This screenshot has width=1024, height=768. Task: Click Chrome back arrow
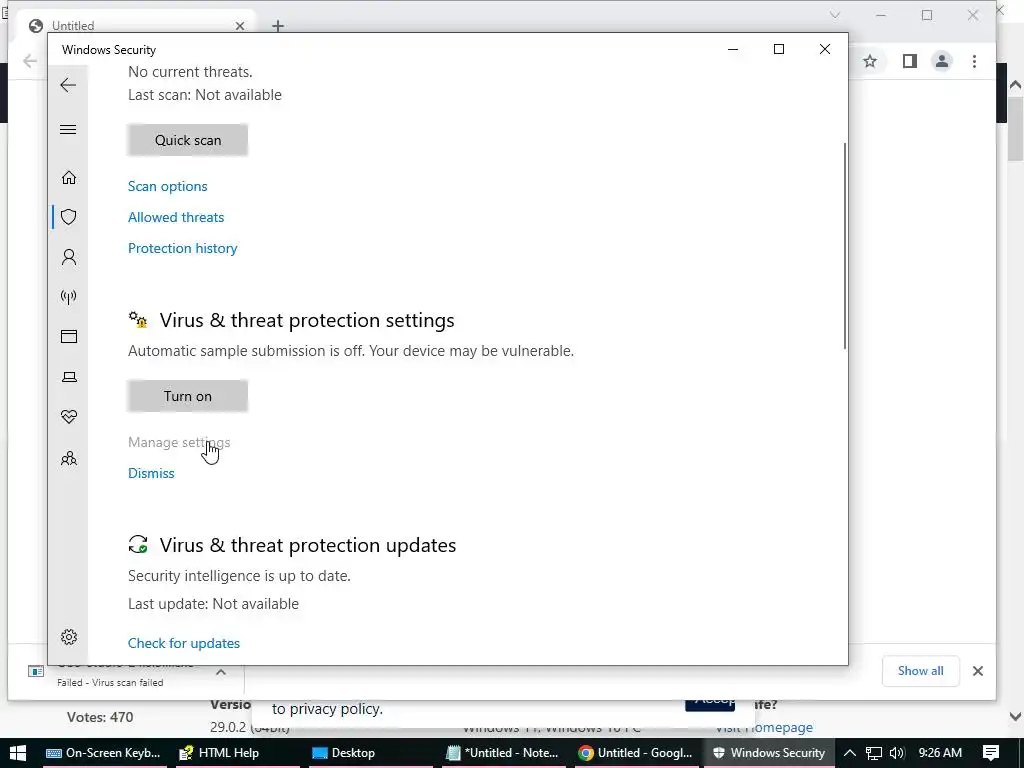coord(30,61)
